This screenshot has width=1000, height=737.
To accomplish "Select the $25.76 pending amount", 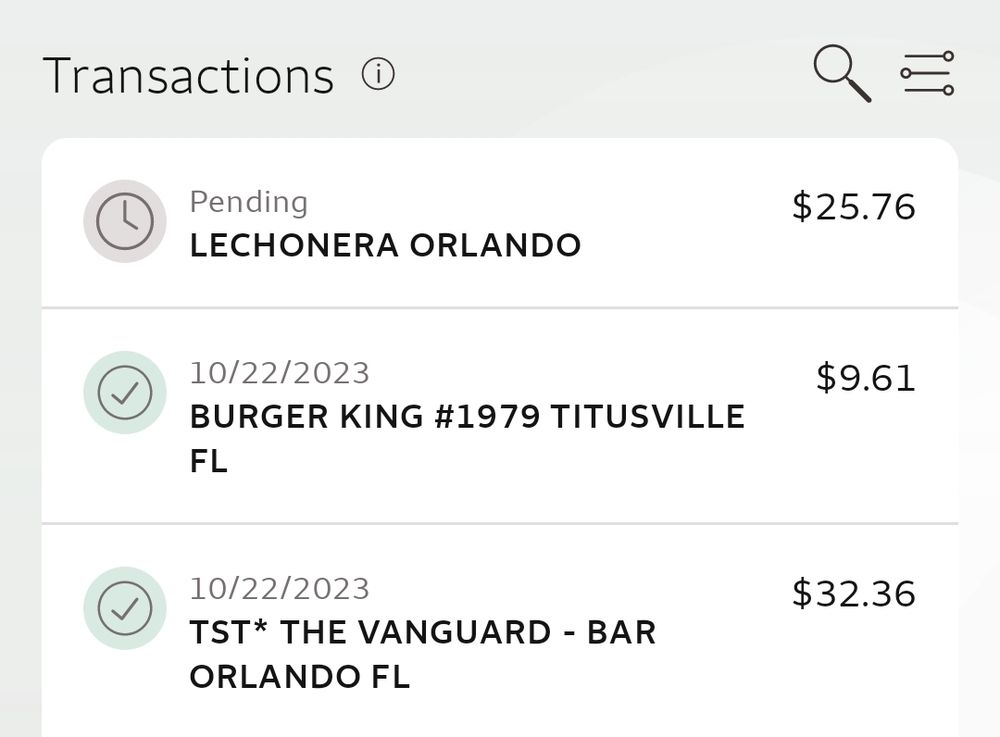I will (853, 207).
